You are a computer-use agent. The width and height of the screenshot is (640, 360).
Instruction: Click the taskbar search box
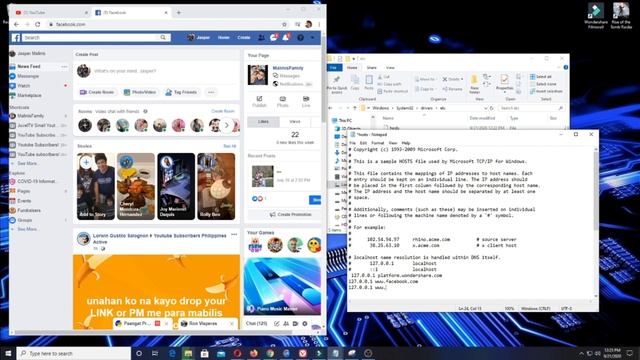(73, 353)
